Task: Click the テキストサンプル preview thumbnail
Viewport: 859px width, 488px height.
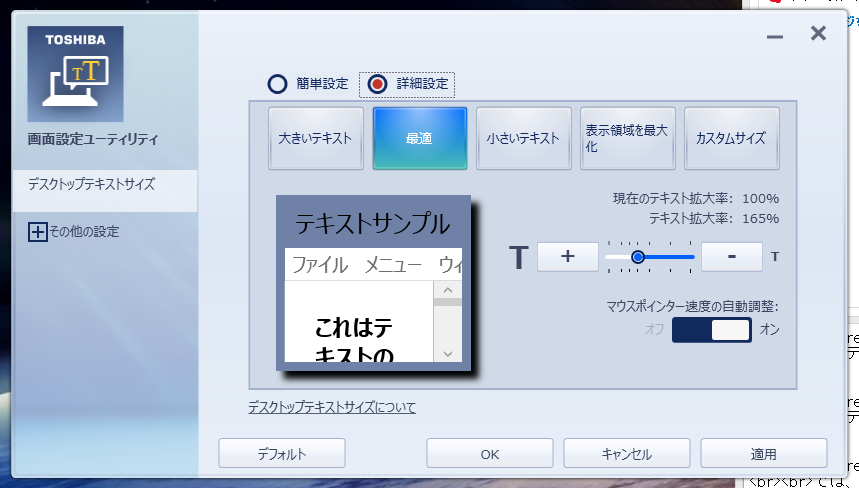Action: 373,283
